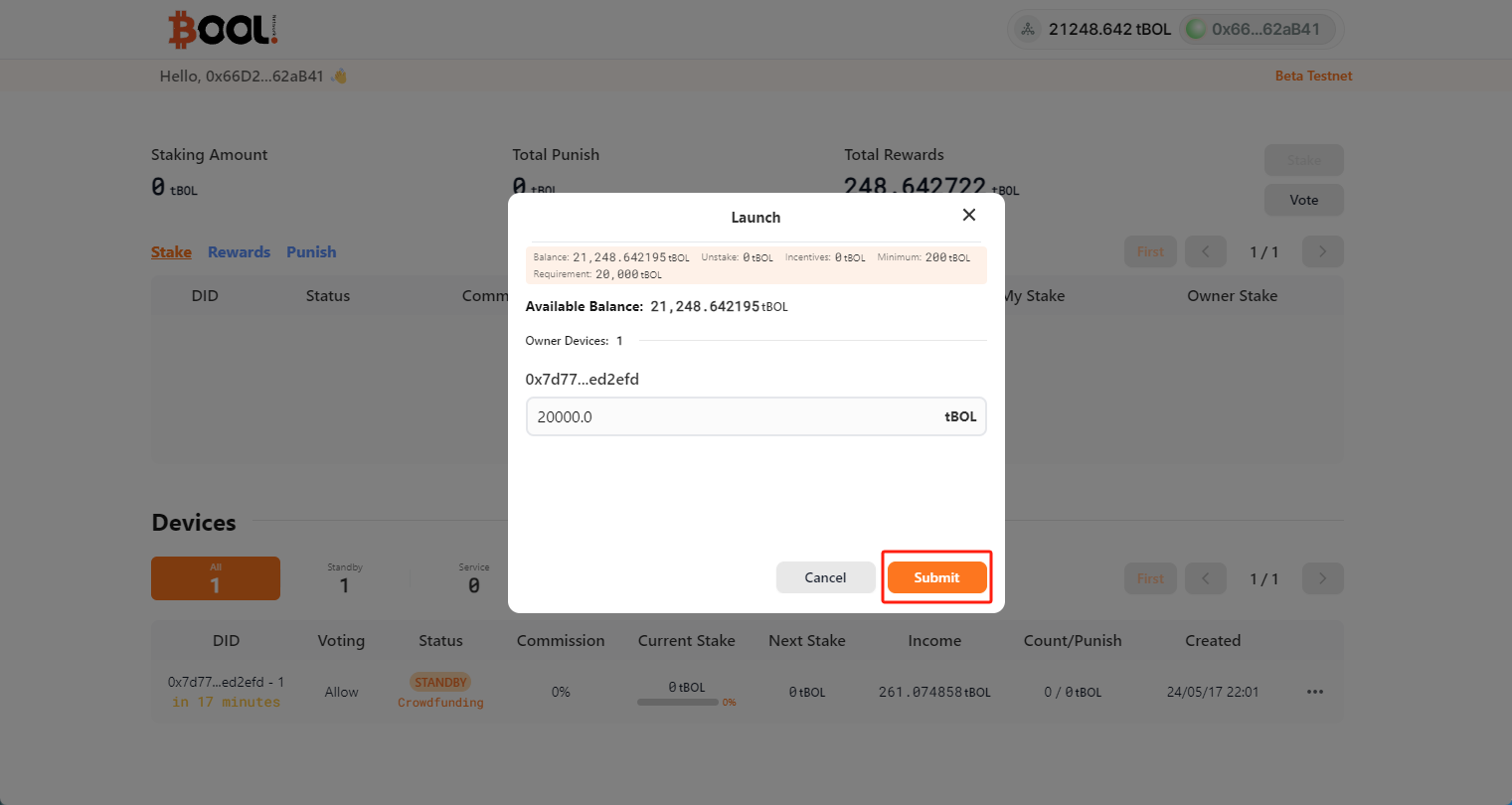
Task: Click First in Devices pagination
Action: point(1150,577)
